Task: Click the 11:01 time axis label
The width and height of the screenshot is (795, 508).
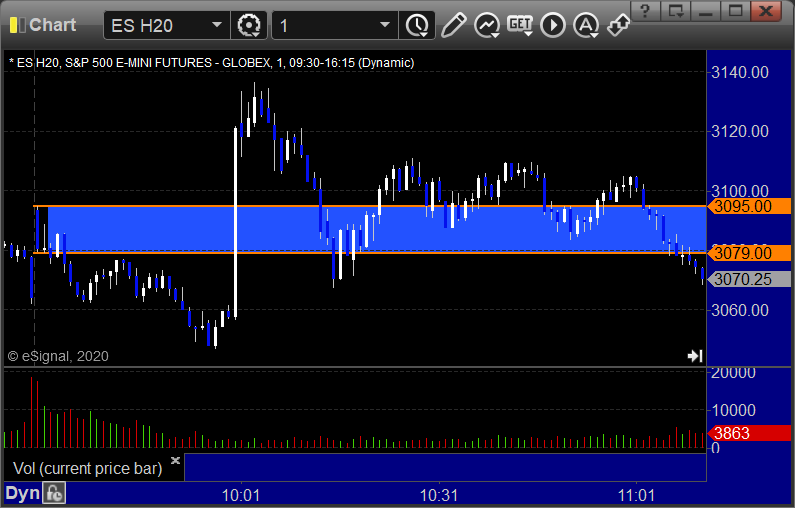Action: [637, 495]
